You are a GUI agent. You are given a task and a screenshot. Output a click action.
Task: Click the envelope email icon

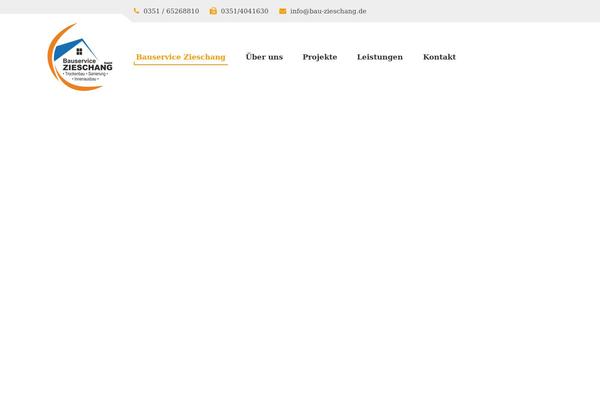(x=282, y=11)
